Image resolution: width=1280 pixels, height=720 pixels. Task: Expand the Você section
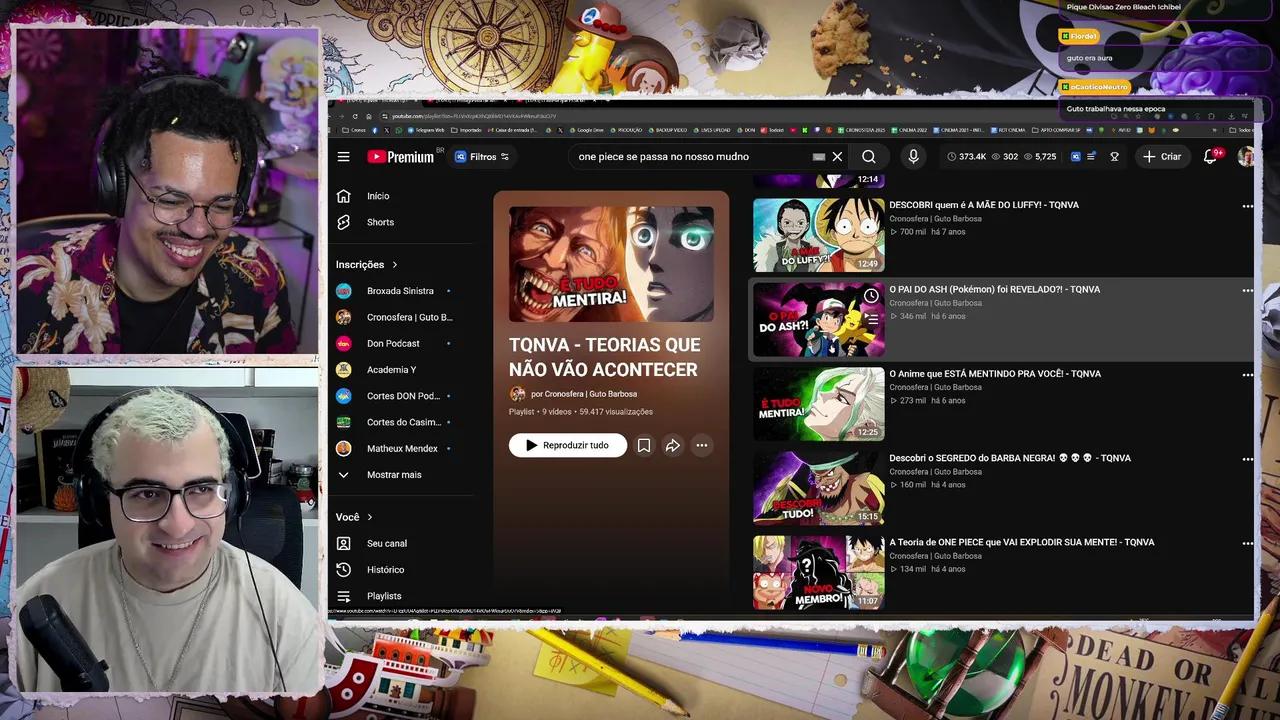(x=355, y=517)
